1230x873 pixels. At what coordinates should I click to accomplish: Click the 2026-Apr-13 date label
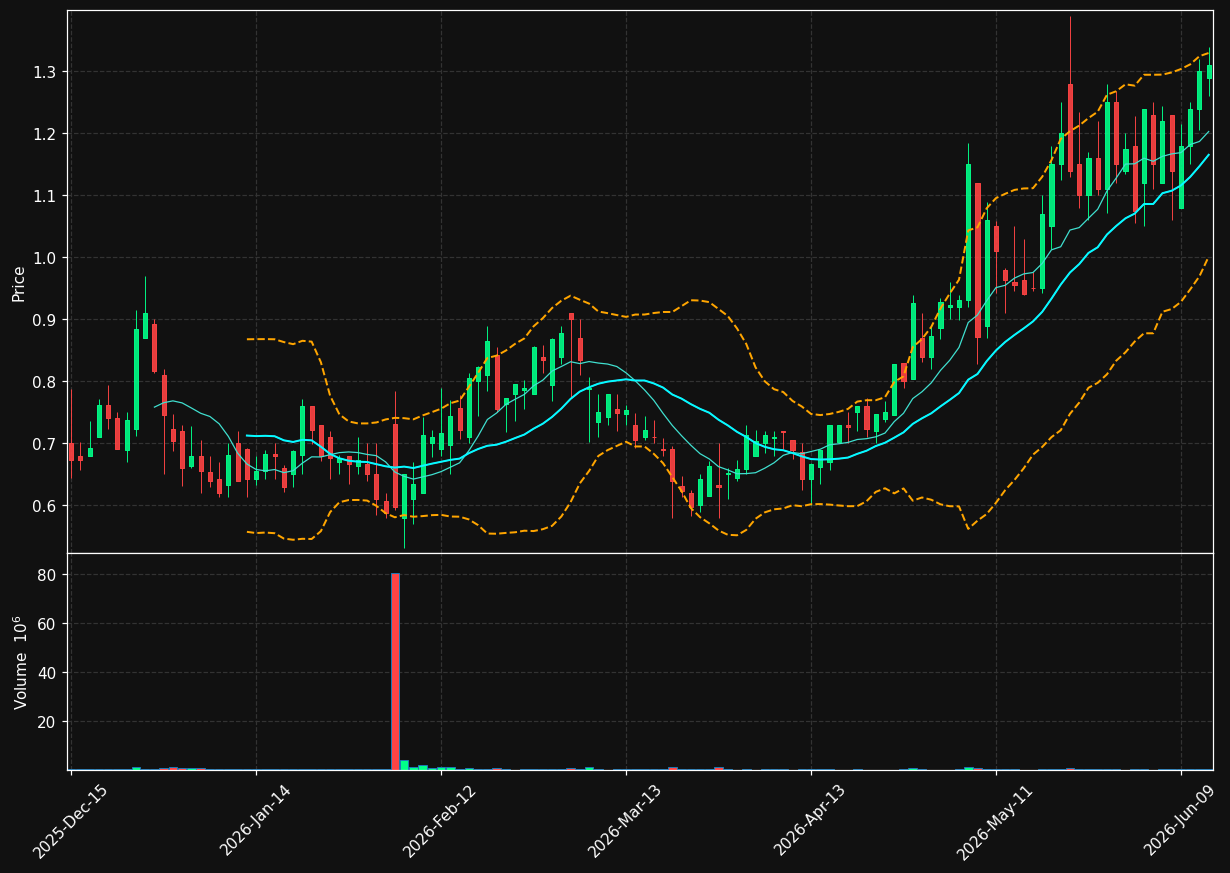pos(811,820)
